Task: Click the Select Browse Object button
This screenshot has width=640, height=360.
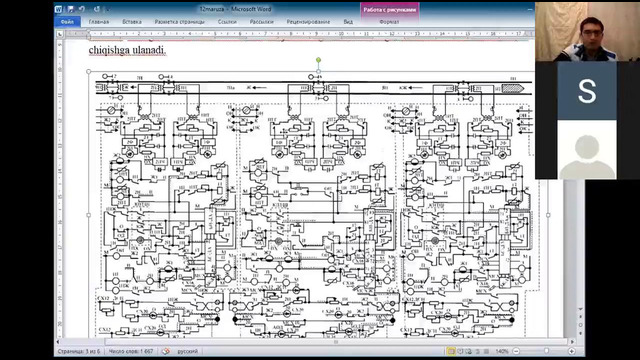Action: [x=580, y=325]
